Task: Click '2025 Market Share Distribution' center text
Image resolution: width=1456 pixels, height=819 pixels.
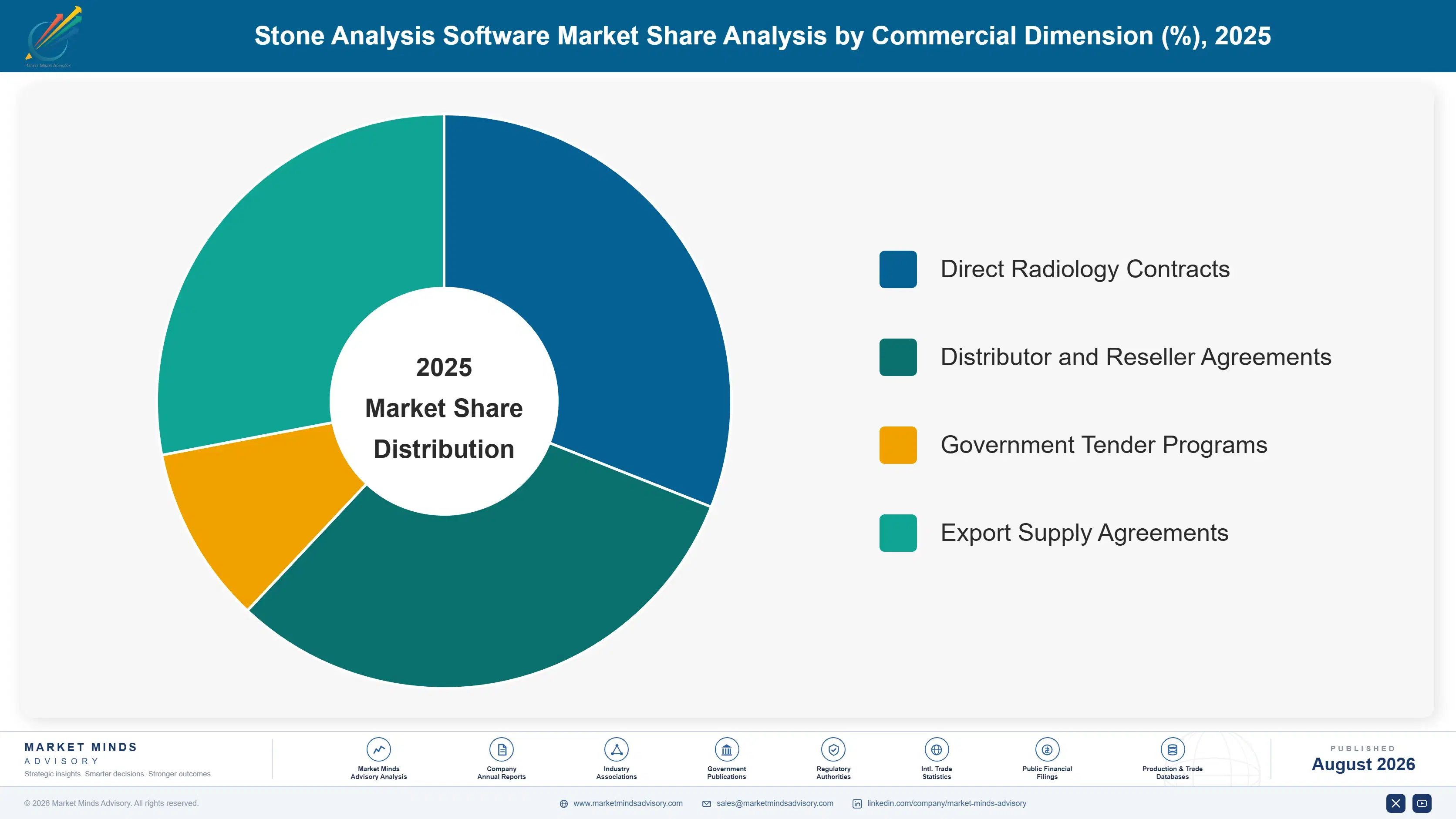Action: point(444,408)
